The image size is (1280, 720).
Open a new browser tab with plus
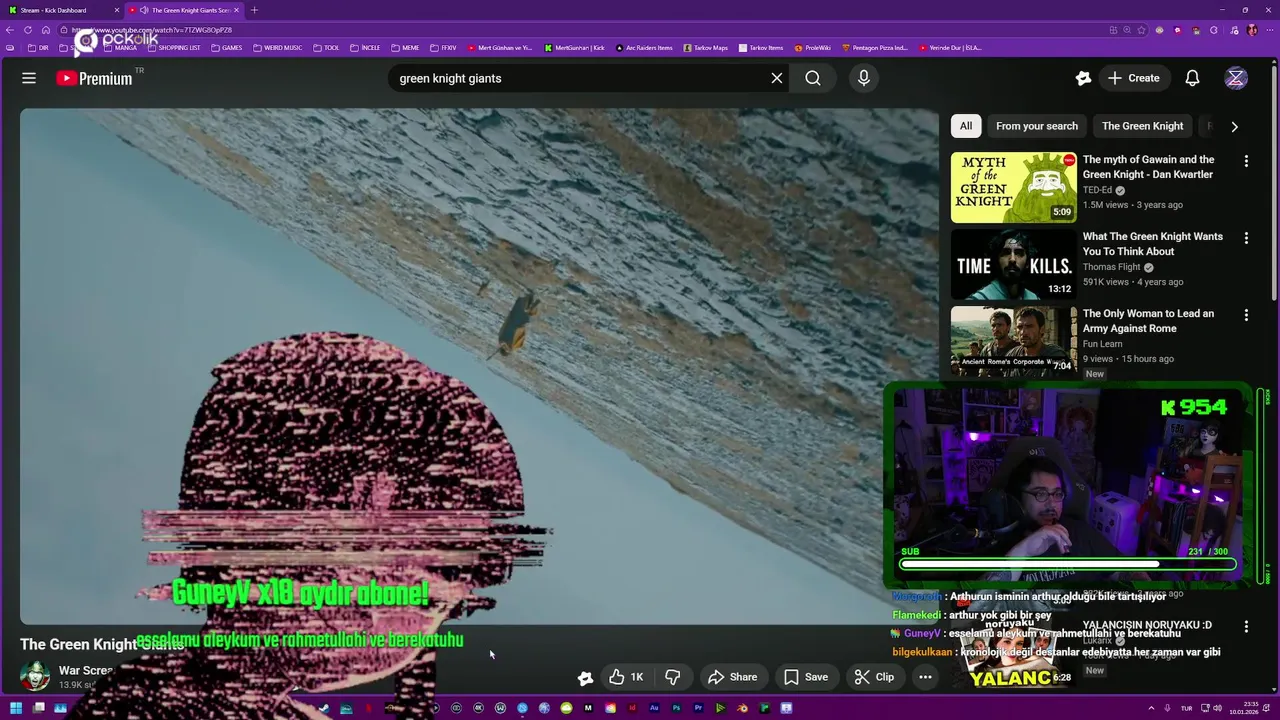pyautogui.click(x=254, y=10)
